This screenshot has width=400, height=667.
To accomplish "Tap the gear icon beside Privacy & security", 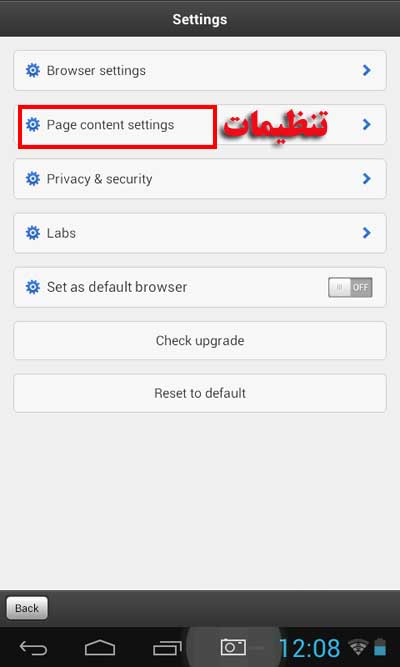I will (33, 179).
